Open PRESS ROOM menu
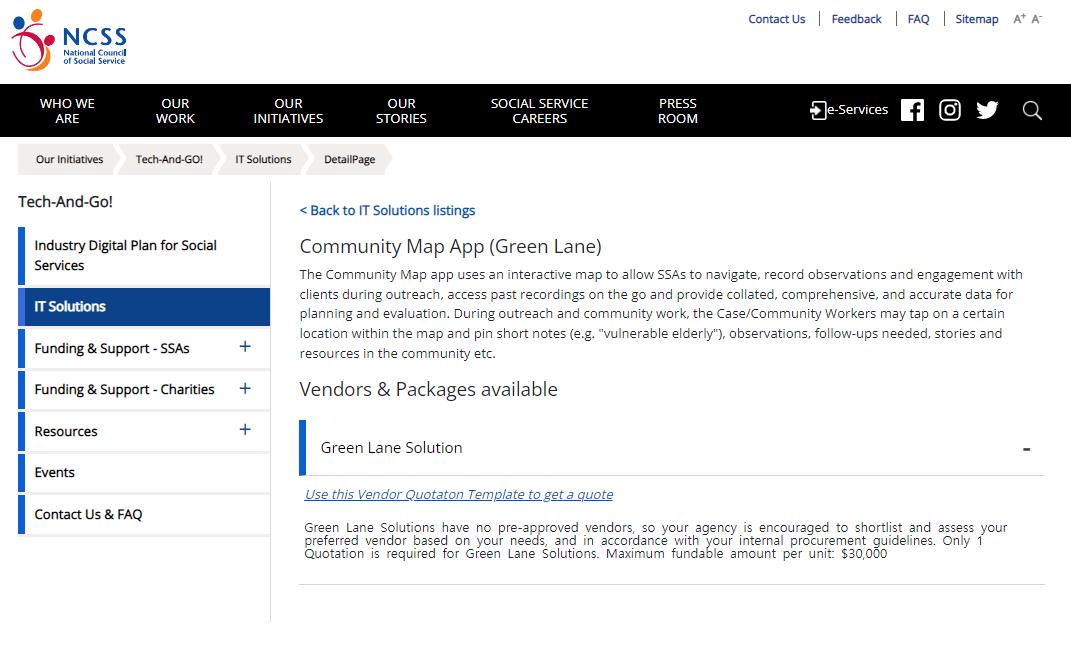 click(x=678, y=111)
